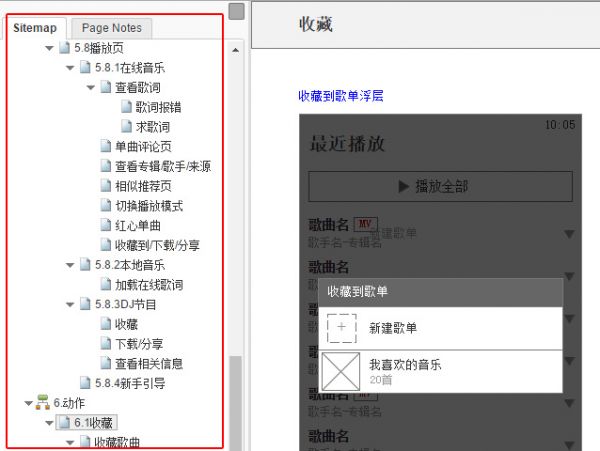Click the flow diagram icon beside 6.动作
The width and height of the screenshot is (600, 451).
click(42, 403)
